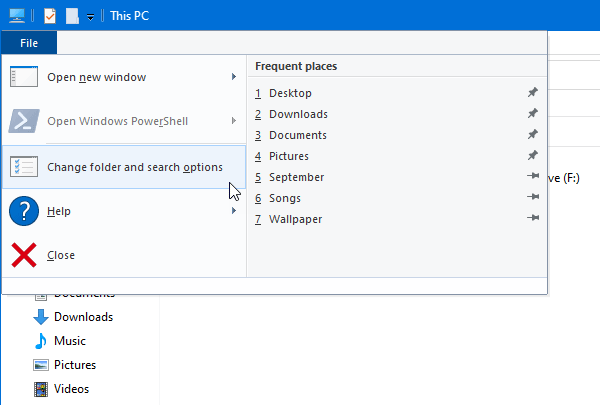Viewport: 600px width, 405px height.
Task: Select Downloads in the navigation pane
Action: click(x=83, y=317)
